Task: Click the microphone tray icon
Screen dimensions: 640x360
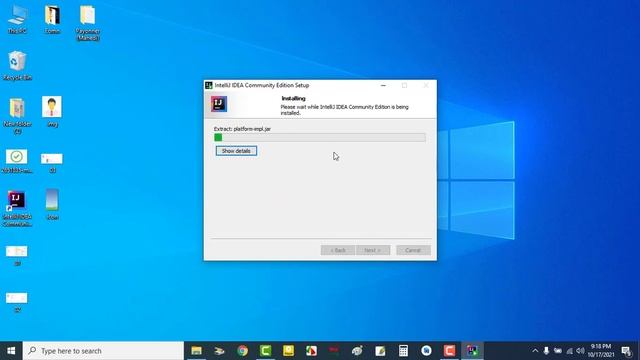Action: (x=546, y=351)
